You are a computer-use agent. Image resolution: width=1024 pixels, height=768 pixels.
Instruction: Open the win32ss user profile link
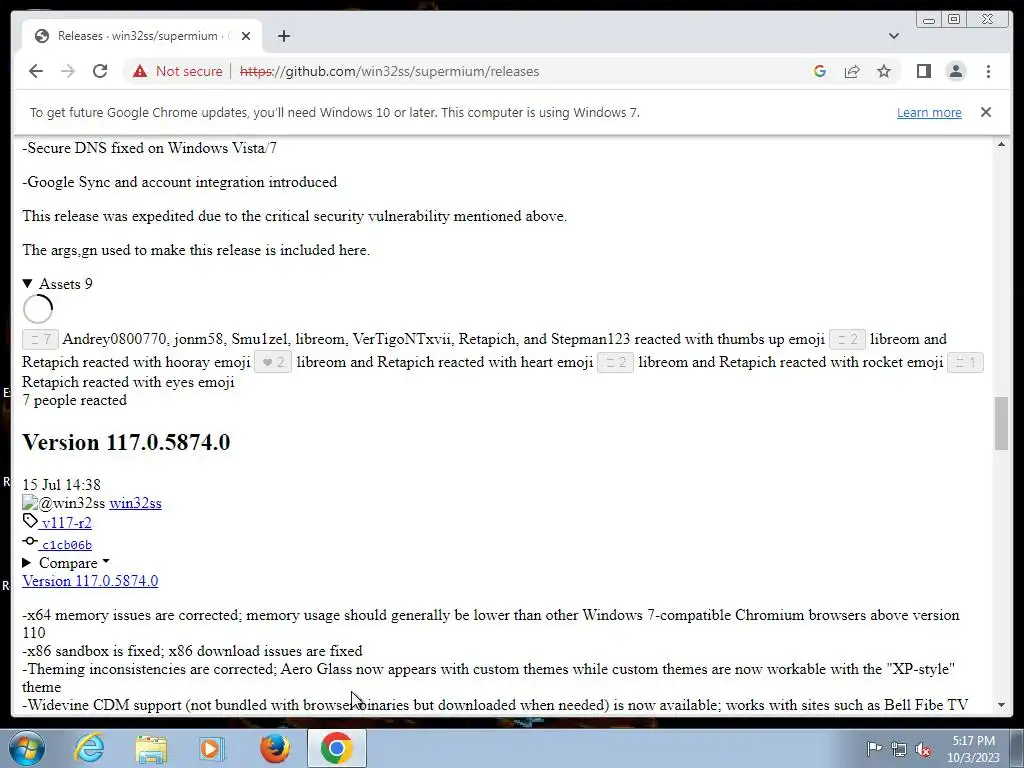(x=135, y=504)
